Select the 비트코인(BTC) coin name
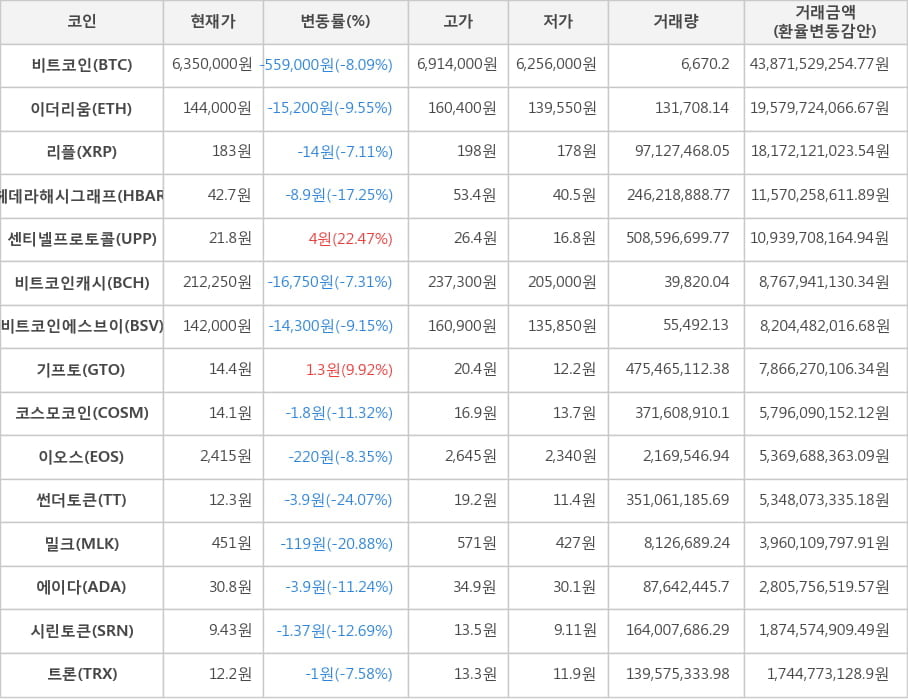This screenshot has width=908, height=700. click(82, 65)
